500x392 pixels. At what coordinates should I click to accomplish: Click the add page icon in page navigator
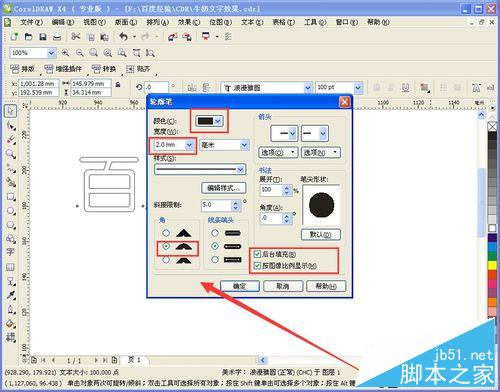114,360
